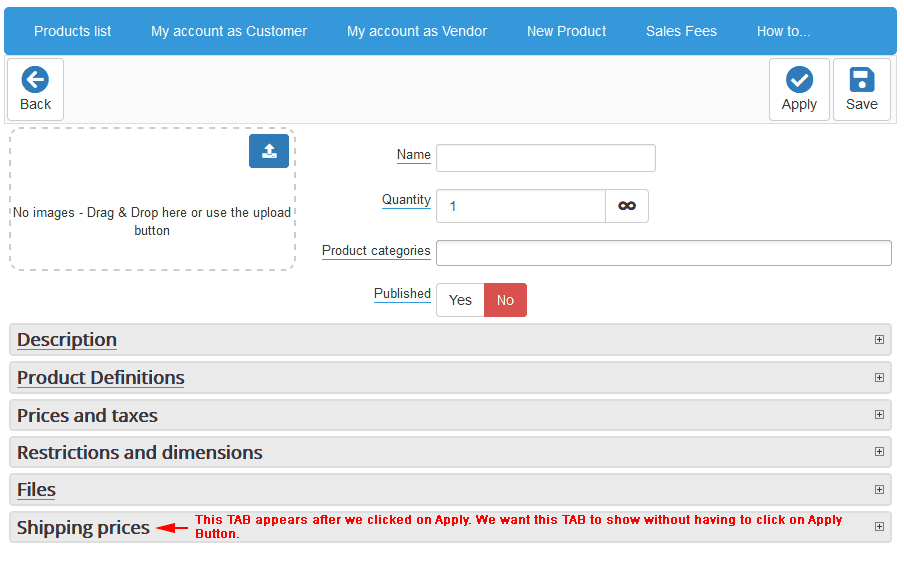904x579 pixels.
Task: Expand the Files section plus icon
Action: point(879,490)
